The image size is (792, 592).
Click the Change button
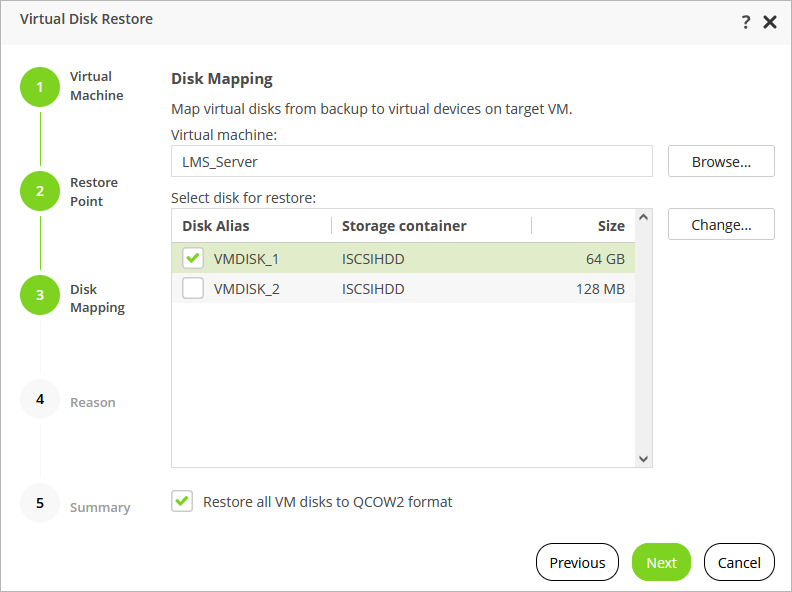(x=721, y=225)
